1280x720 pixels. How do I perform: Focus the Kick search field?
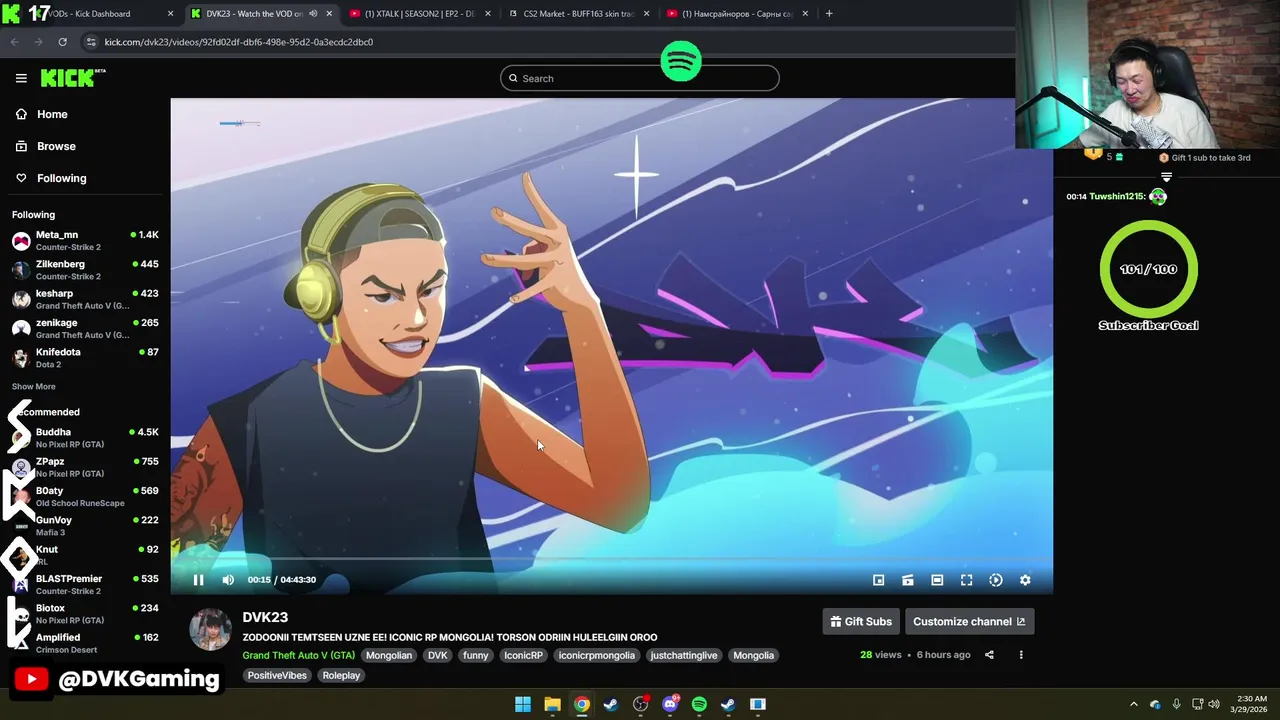[640, 78]
